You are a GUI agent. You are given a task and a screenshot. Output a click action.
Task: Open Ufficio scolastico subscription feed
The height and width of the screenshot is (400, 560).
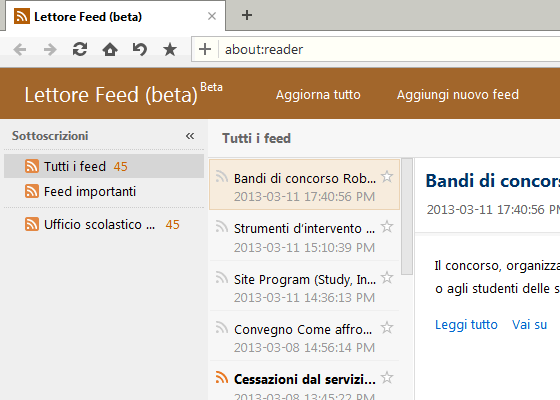(102, 224)
